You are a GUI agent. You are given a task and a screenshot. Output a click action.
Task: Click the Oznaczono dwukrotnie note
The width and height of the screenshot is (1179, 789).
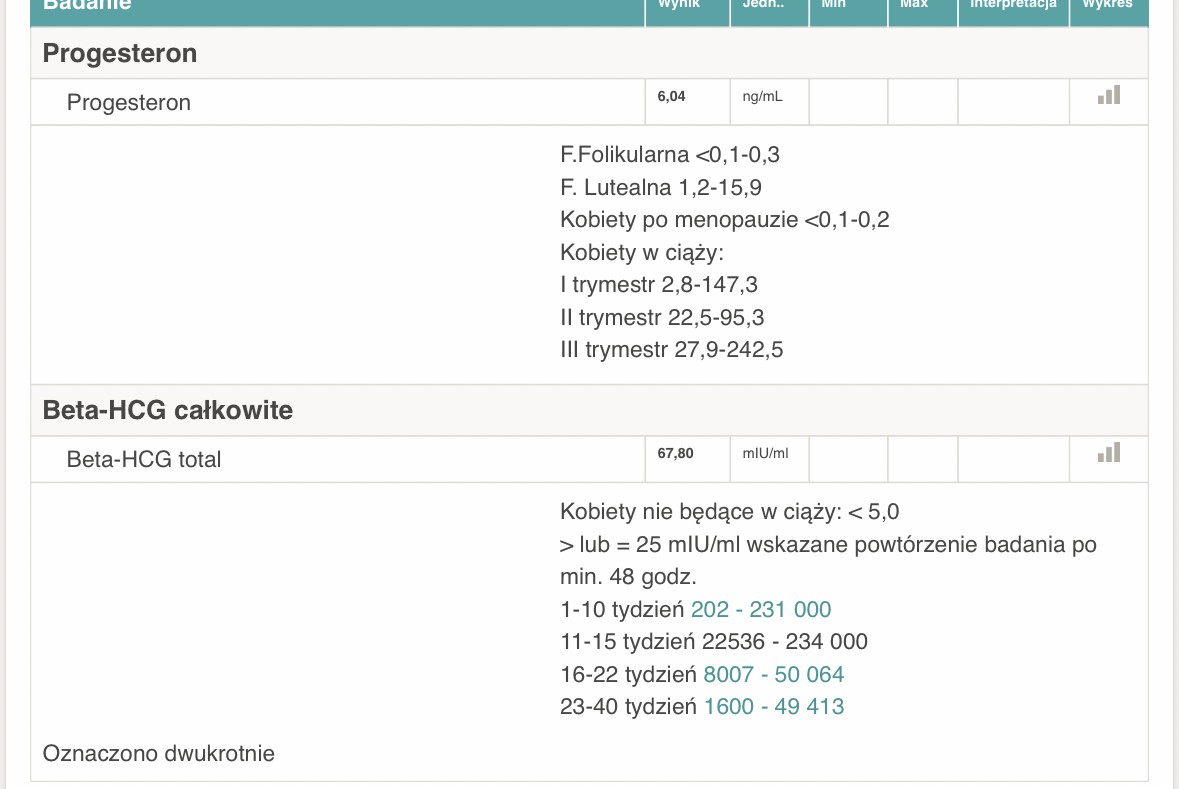tap(158, 753)
